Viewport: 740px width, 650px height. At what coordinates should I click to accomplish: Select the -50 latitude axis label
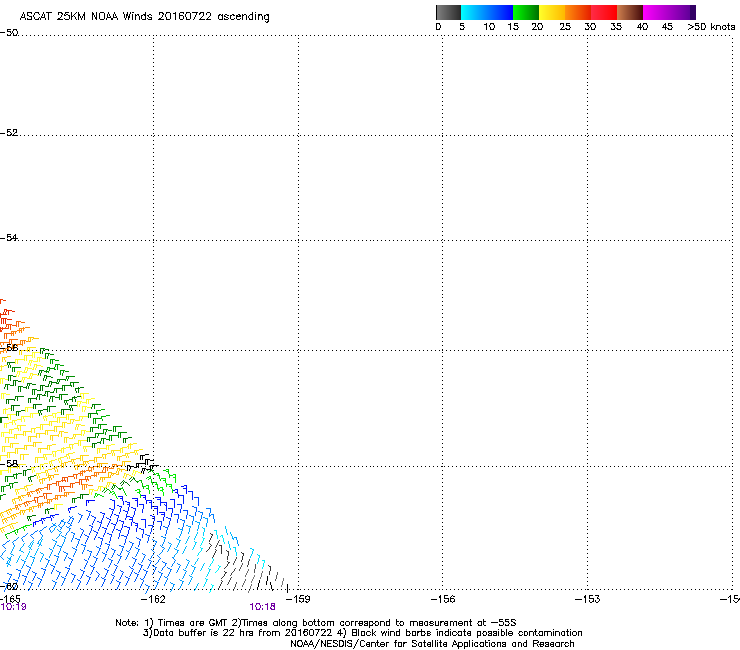9,33
